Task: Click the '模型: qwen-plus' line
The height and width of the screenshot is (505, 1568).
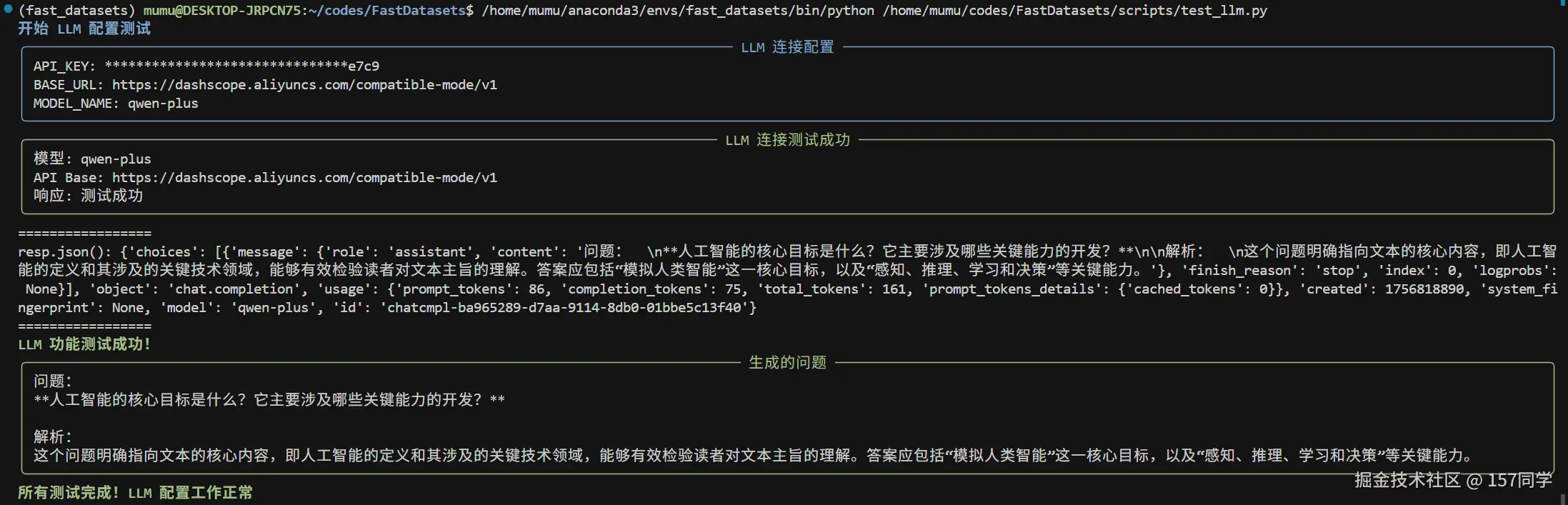Action: (x=92, y=159)
